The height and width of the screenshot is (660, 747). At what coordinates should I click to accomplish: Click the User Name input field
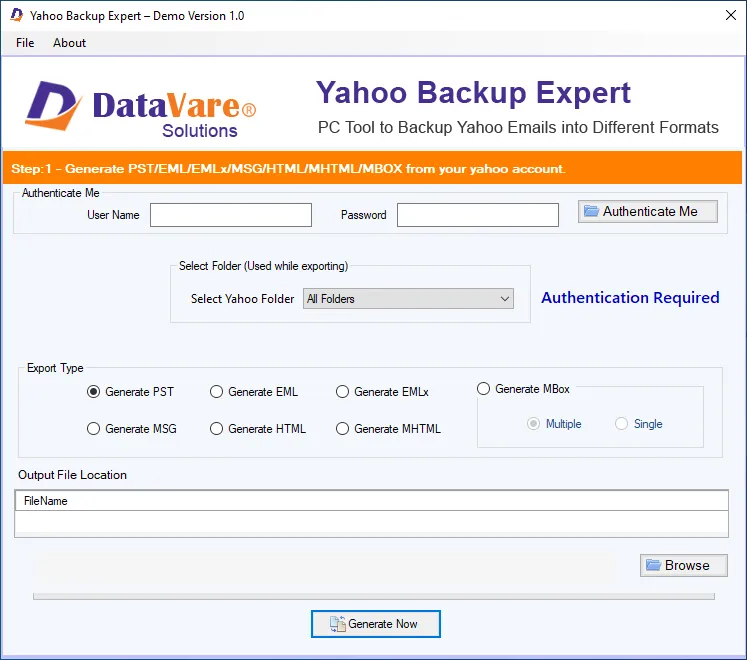click(x=231, y=215)
